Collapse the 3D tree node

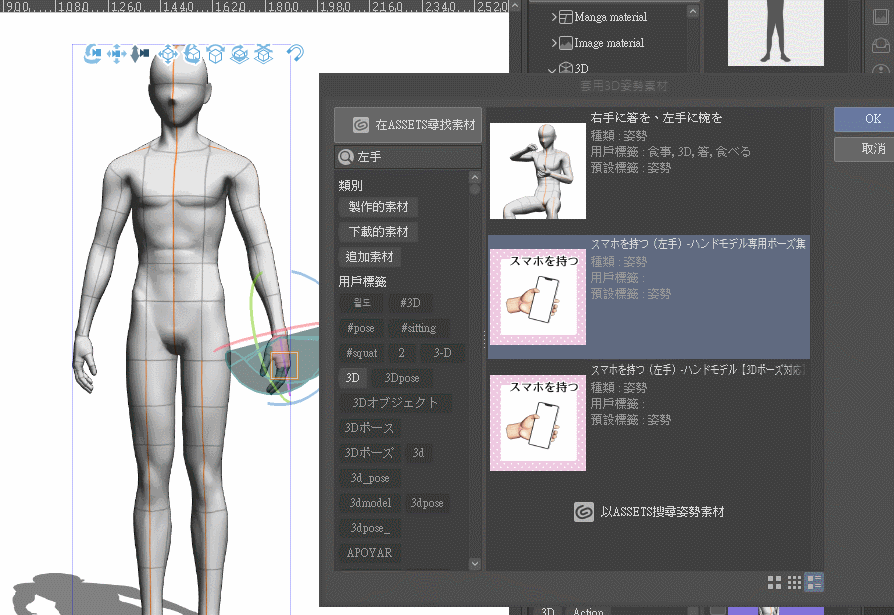click(552, 70)
